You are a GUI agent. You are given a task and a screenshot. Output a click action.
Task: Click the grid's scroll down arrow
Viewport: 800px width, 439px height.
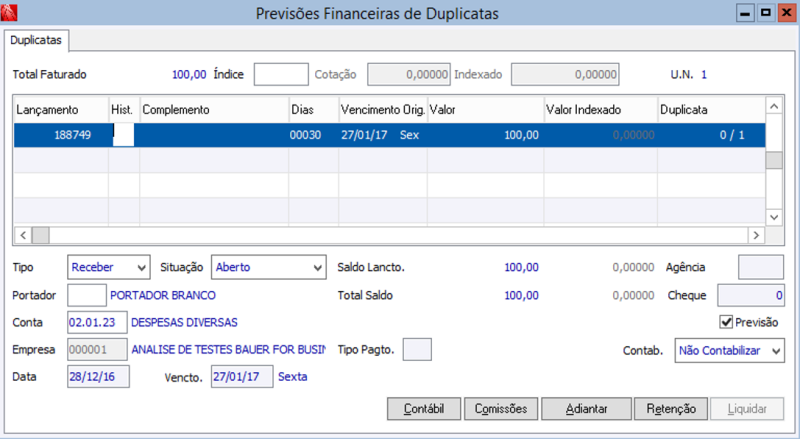774,217
